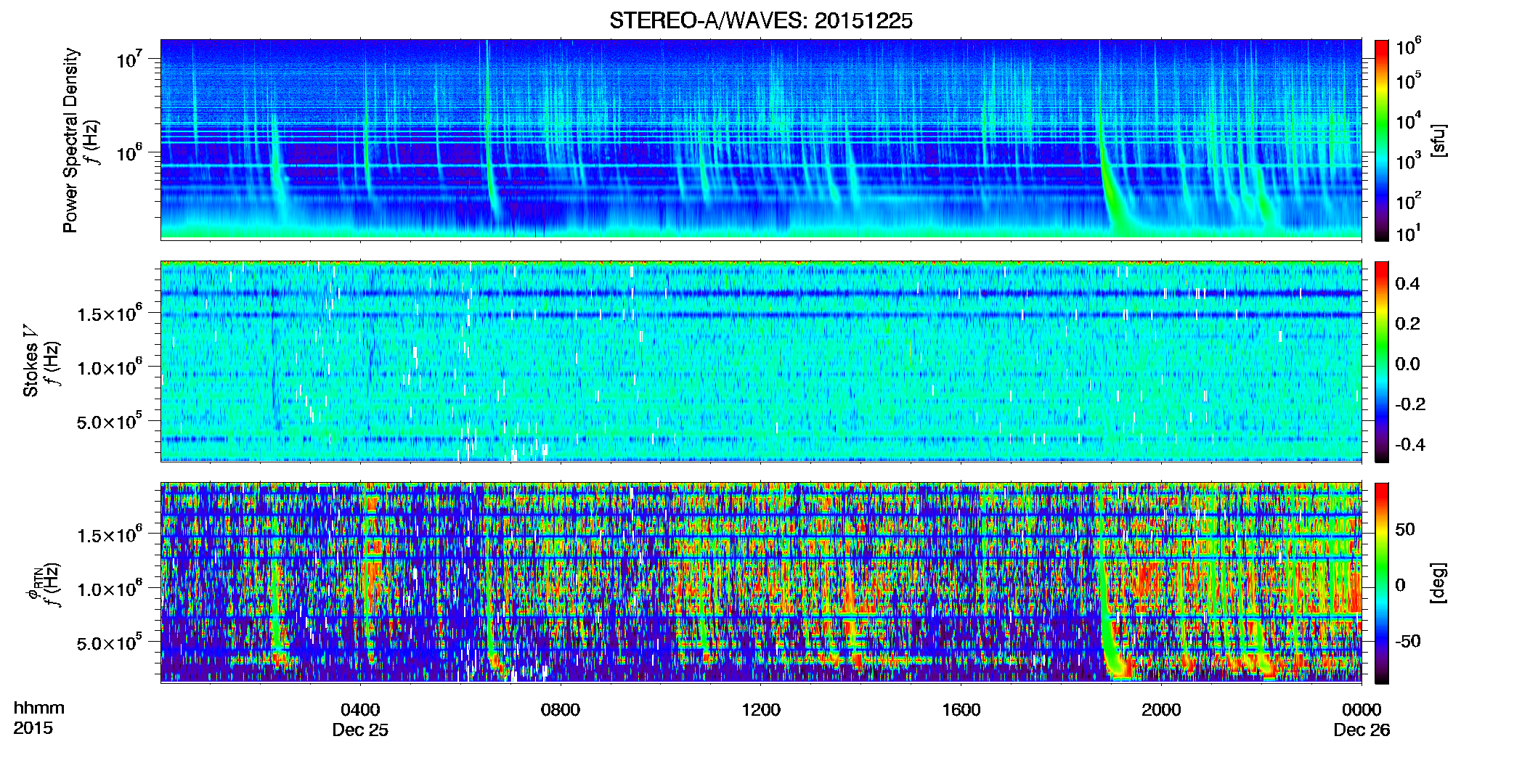This screenshot has height=784, width=1522.
Task: Click the 0 label on degrees color bar
Action: (1401, 585)
